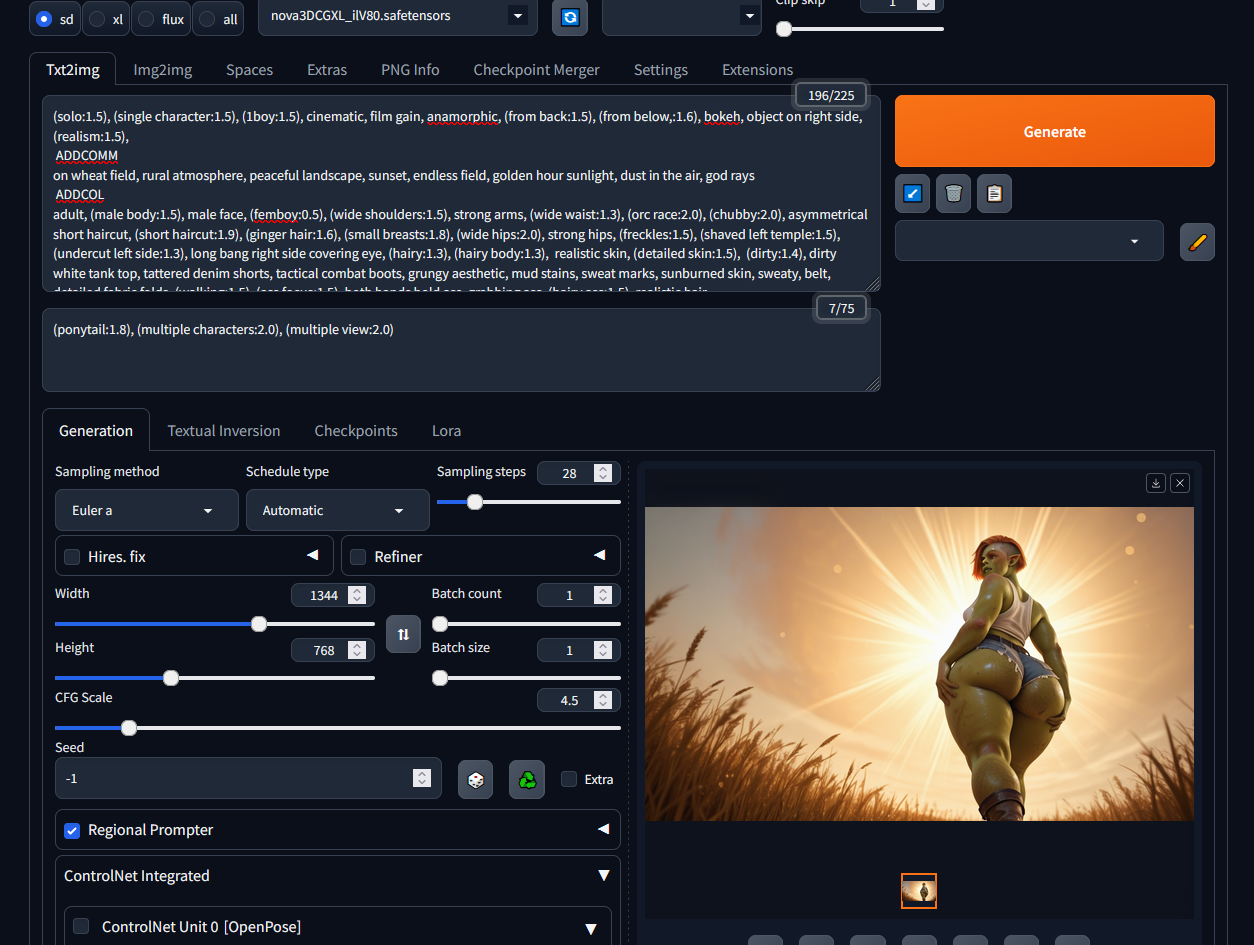Tick the Extra seed checkbox
Image resolution: width=1254 pixels, height=945 pixels.
[569, 779]
